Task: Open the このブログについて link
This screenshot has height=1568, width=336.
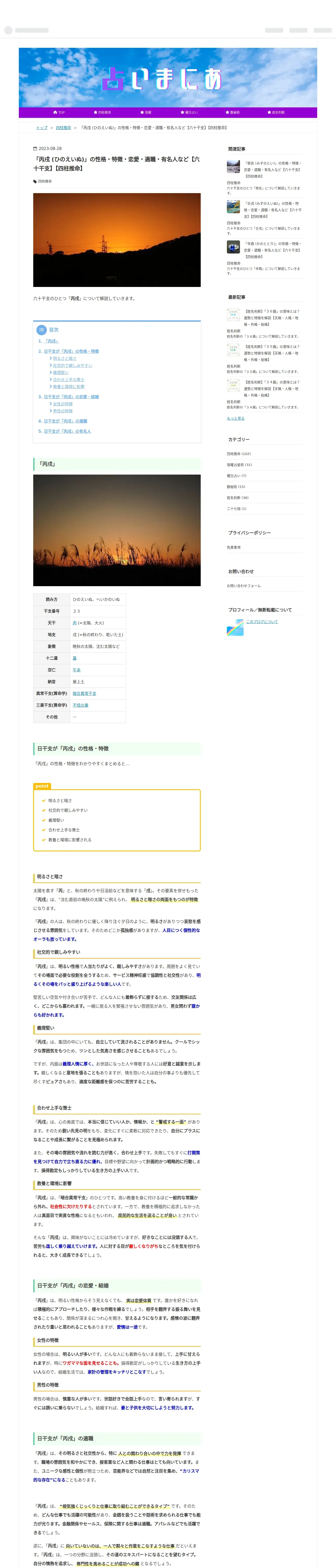Action: pyautogui.click(x=262, y=621)
